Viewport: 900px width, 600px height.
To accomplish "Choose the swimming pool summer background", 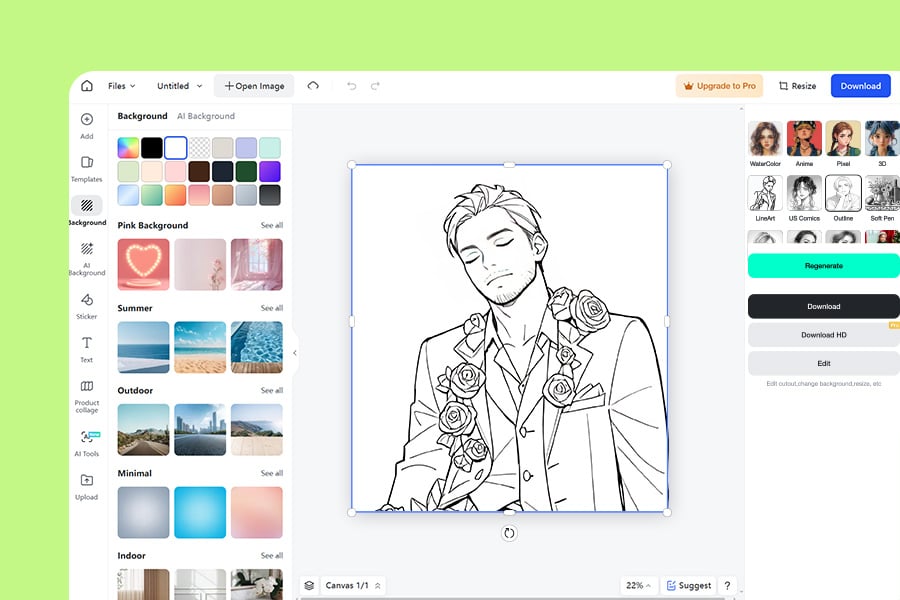I will (x=257, y=347).
